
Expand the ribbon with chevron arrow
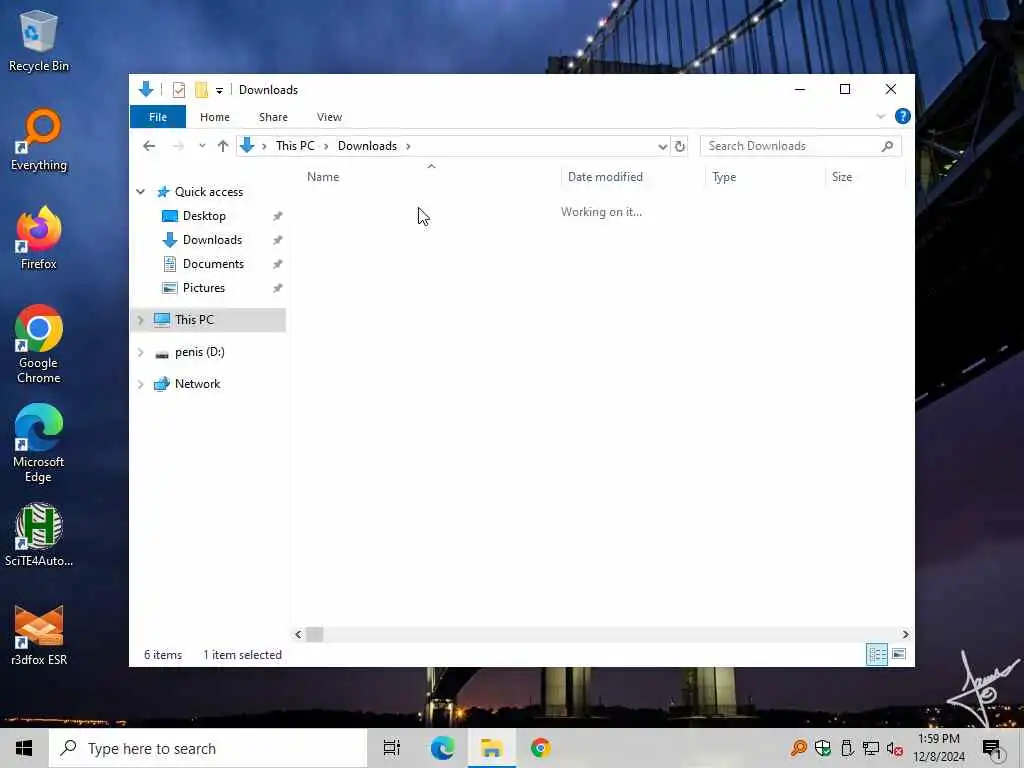click(880, 116)
